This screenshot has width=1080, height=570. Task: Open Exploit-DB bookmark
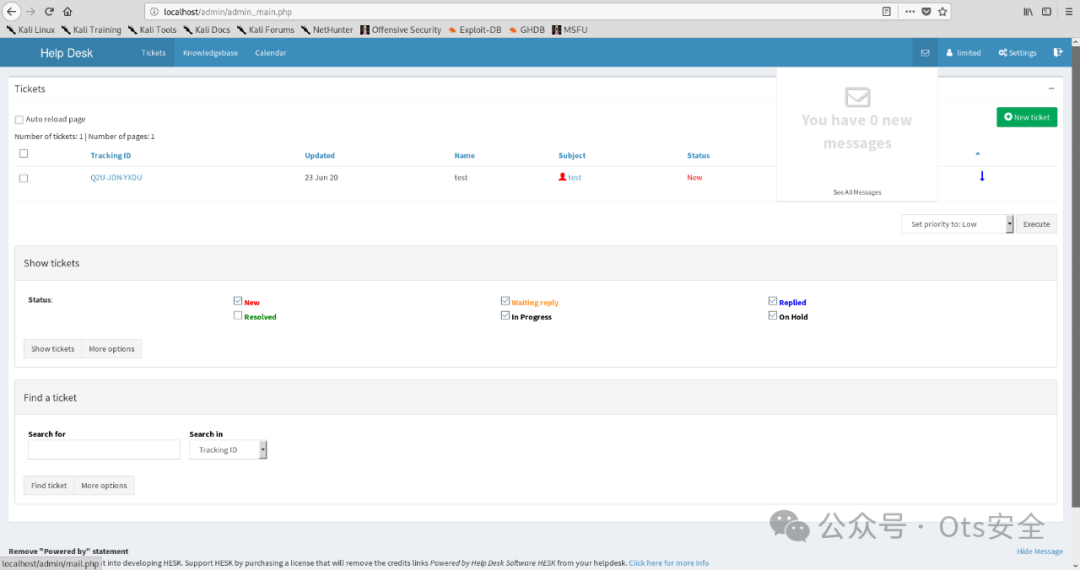point(475,30)
